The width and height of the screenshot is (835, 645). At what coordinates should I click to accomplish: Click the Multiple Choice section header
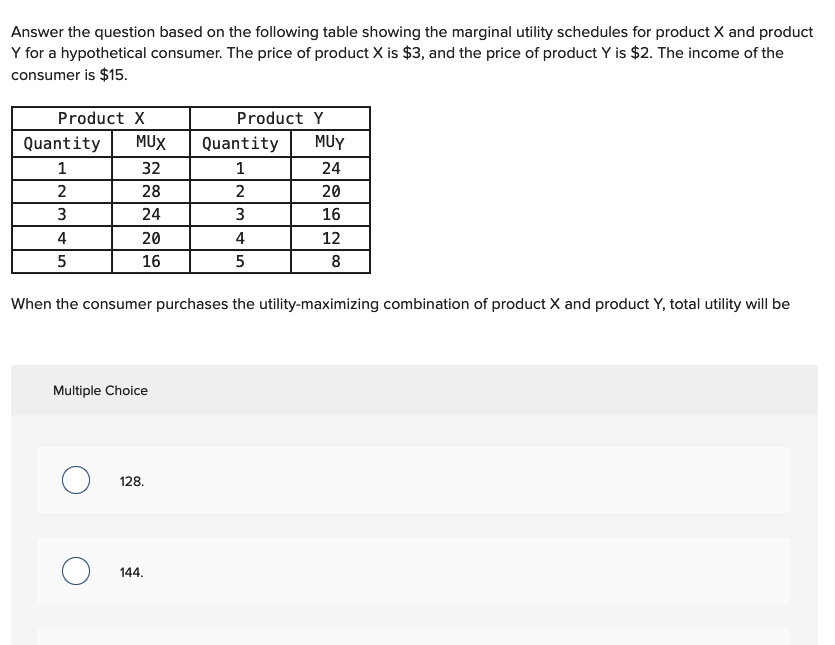(100, 390)
